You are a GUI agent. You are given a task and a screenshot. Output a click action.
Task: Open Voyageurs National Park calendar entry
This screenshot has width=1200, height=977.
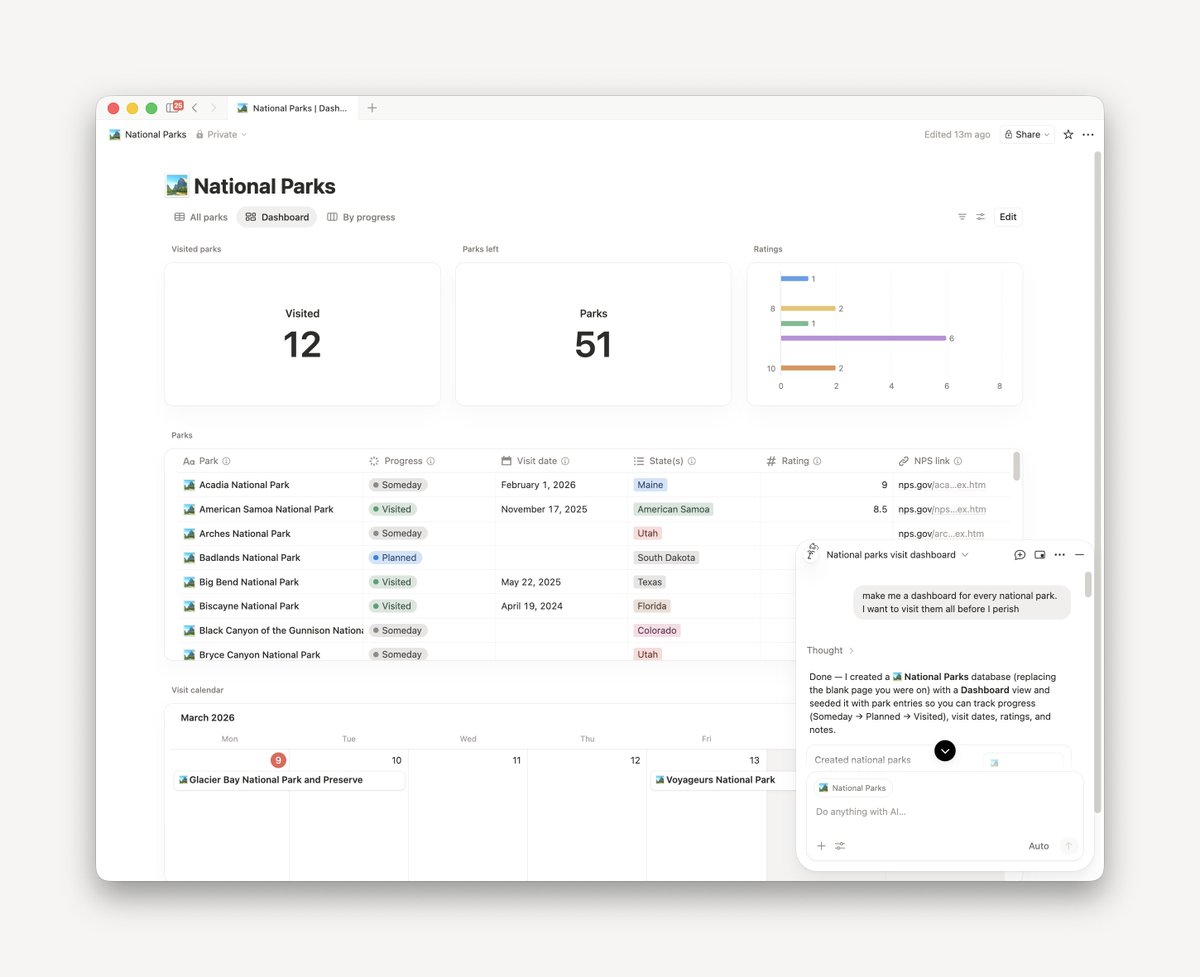(722, 780)
